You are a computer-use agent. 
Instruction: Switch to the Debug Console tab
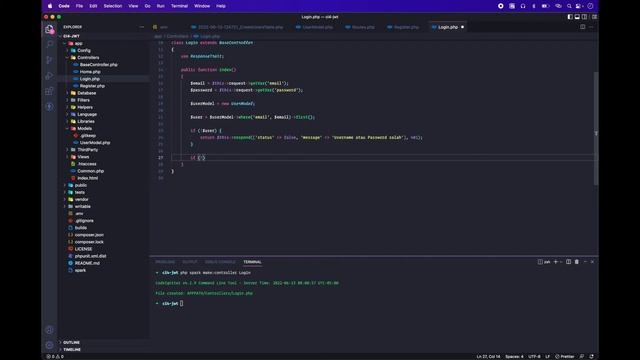click(x=220, y=262)
